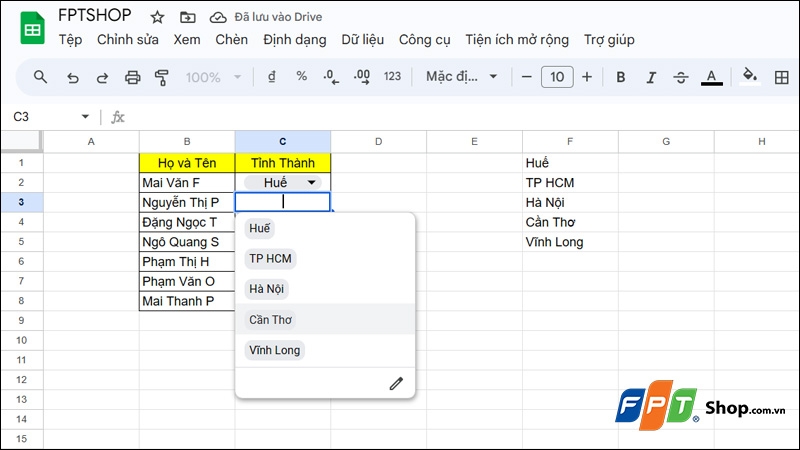Open the Mặc đị... font dropdown
Screen dimensions: 800x450
pos(461,77)
